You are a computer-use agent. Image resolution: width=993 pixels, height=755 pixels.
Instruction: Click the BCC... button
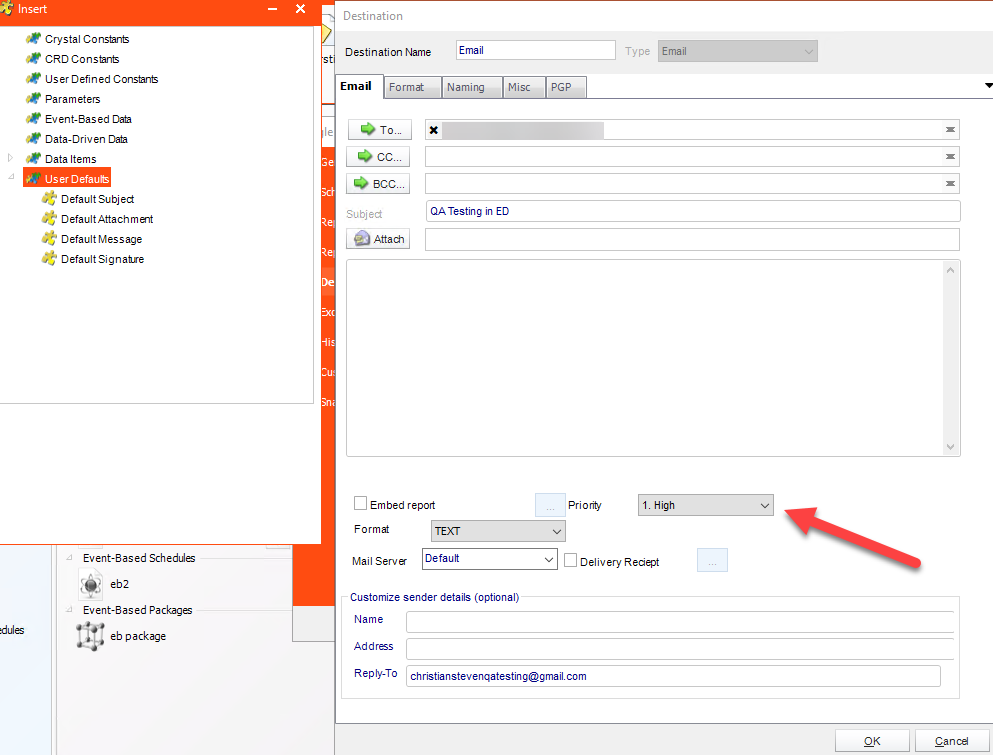379,183
